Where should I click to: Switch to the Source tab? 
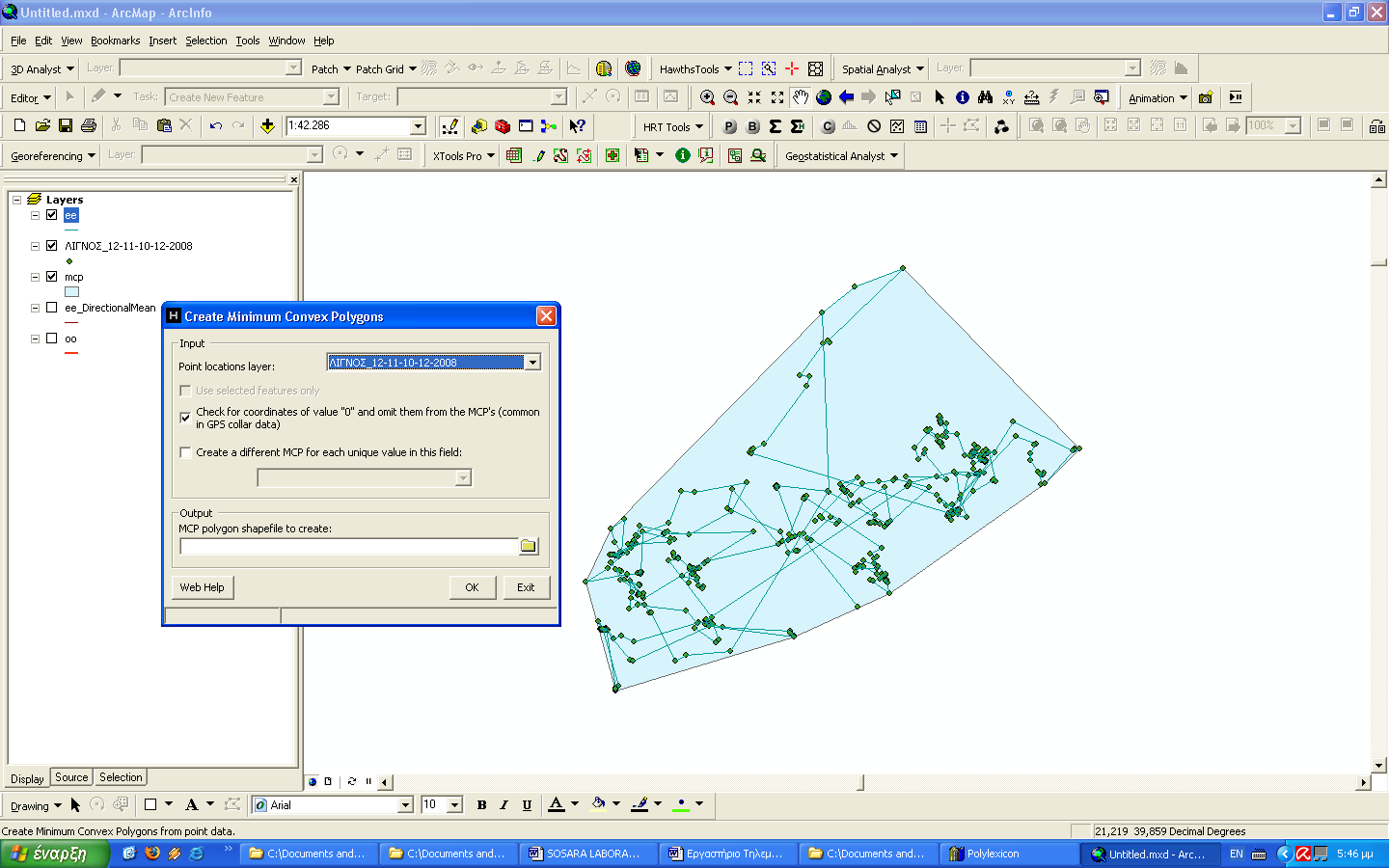71,777
